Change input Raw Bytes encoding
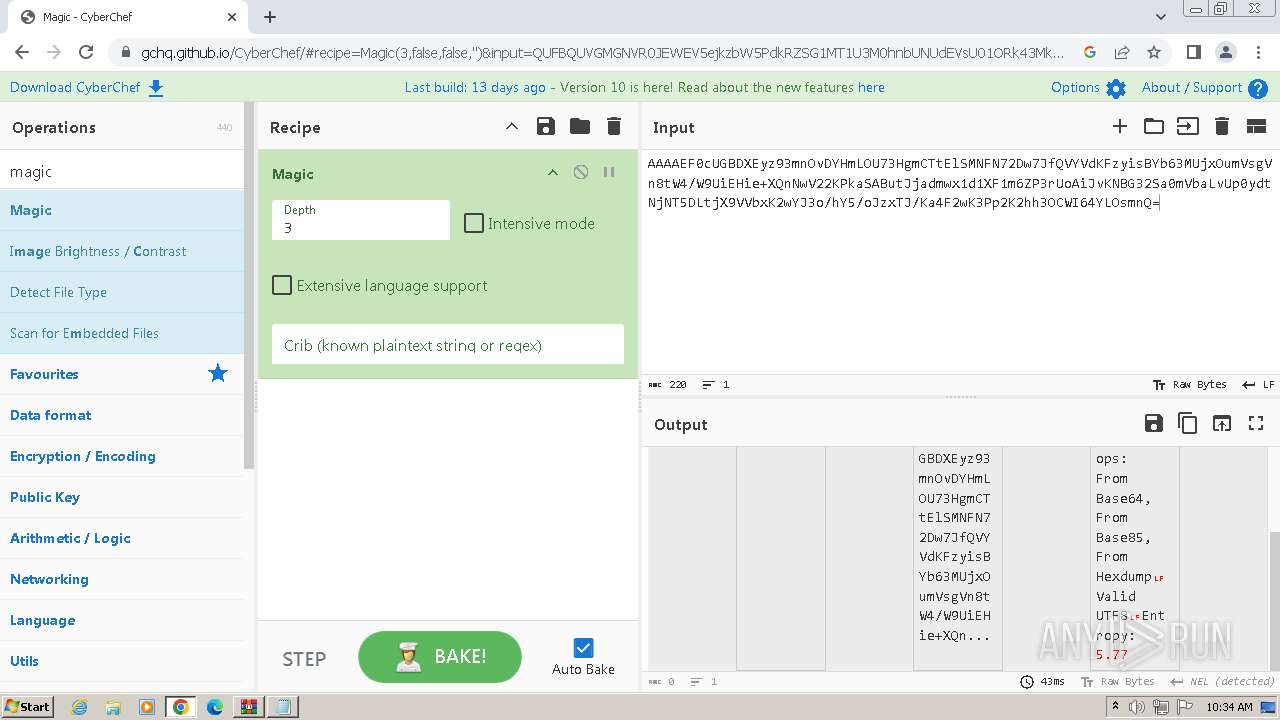The width and height of the screenshot is (1280, 720). [1189, 385]
